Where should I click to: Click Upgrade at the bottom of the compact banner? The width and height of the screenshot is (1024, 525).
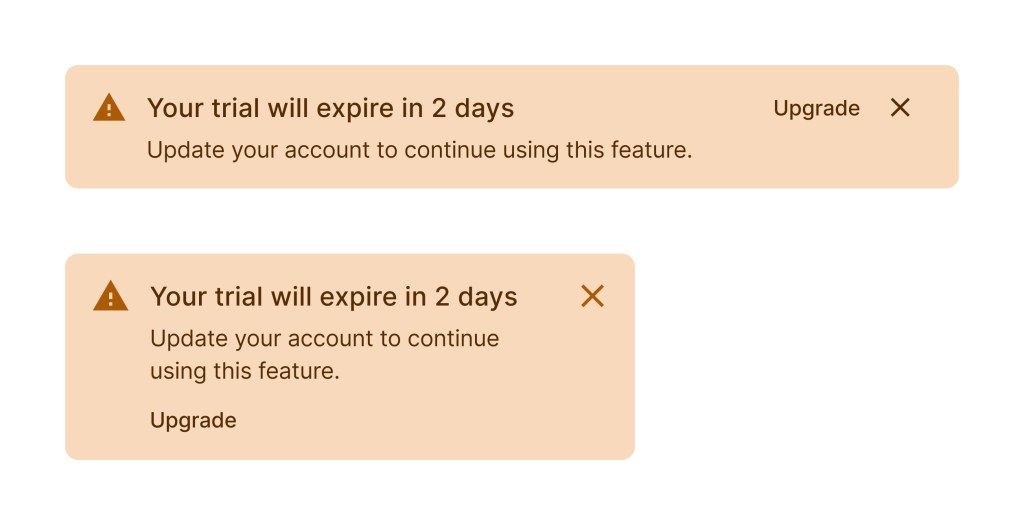point(193,420)
